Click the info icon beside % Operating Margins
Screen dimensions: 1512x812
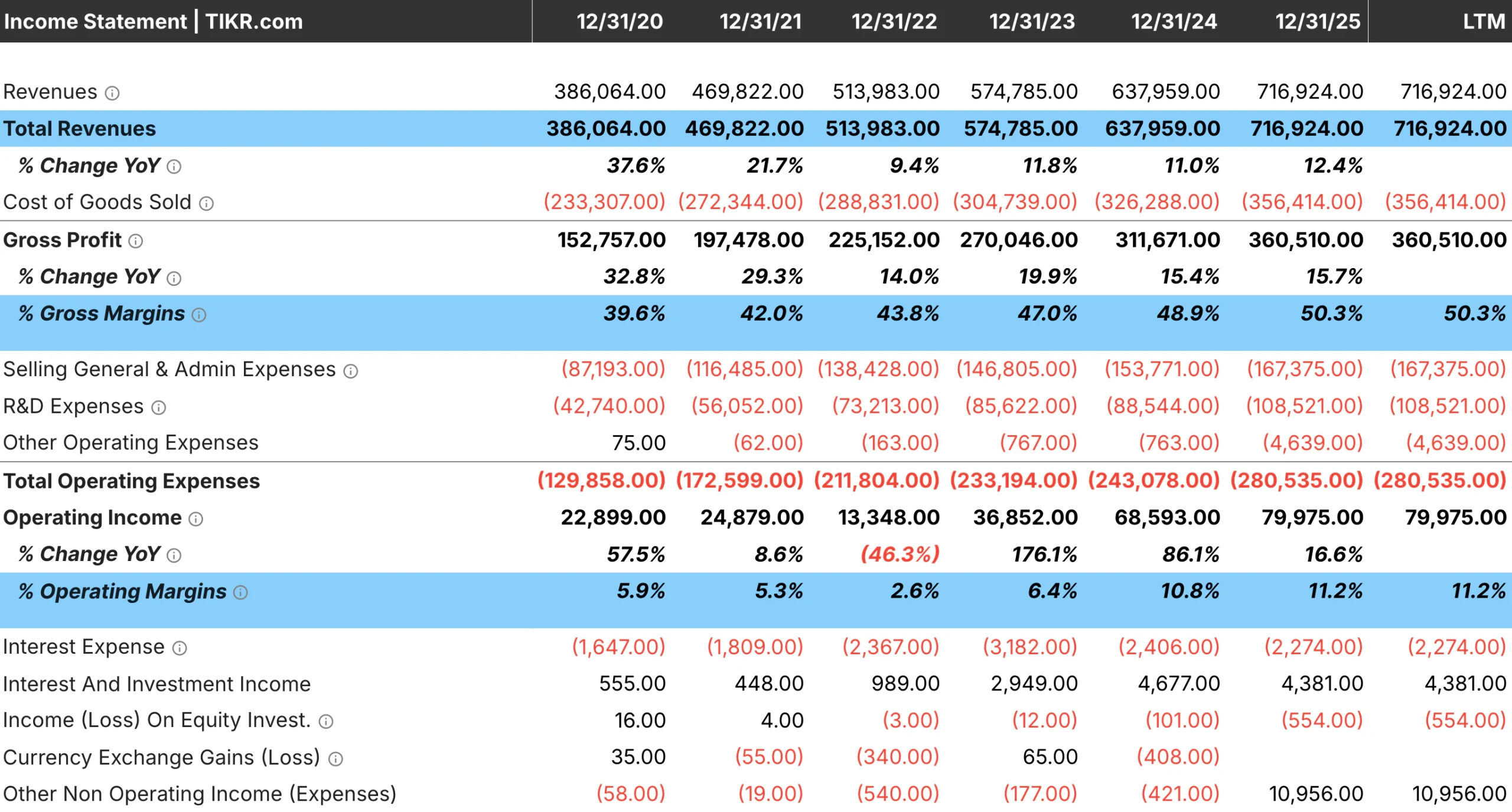(239, 592)
